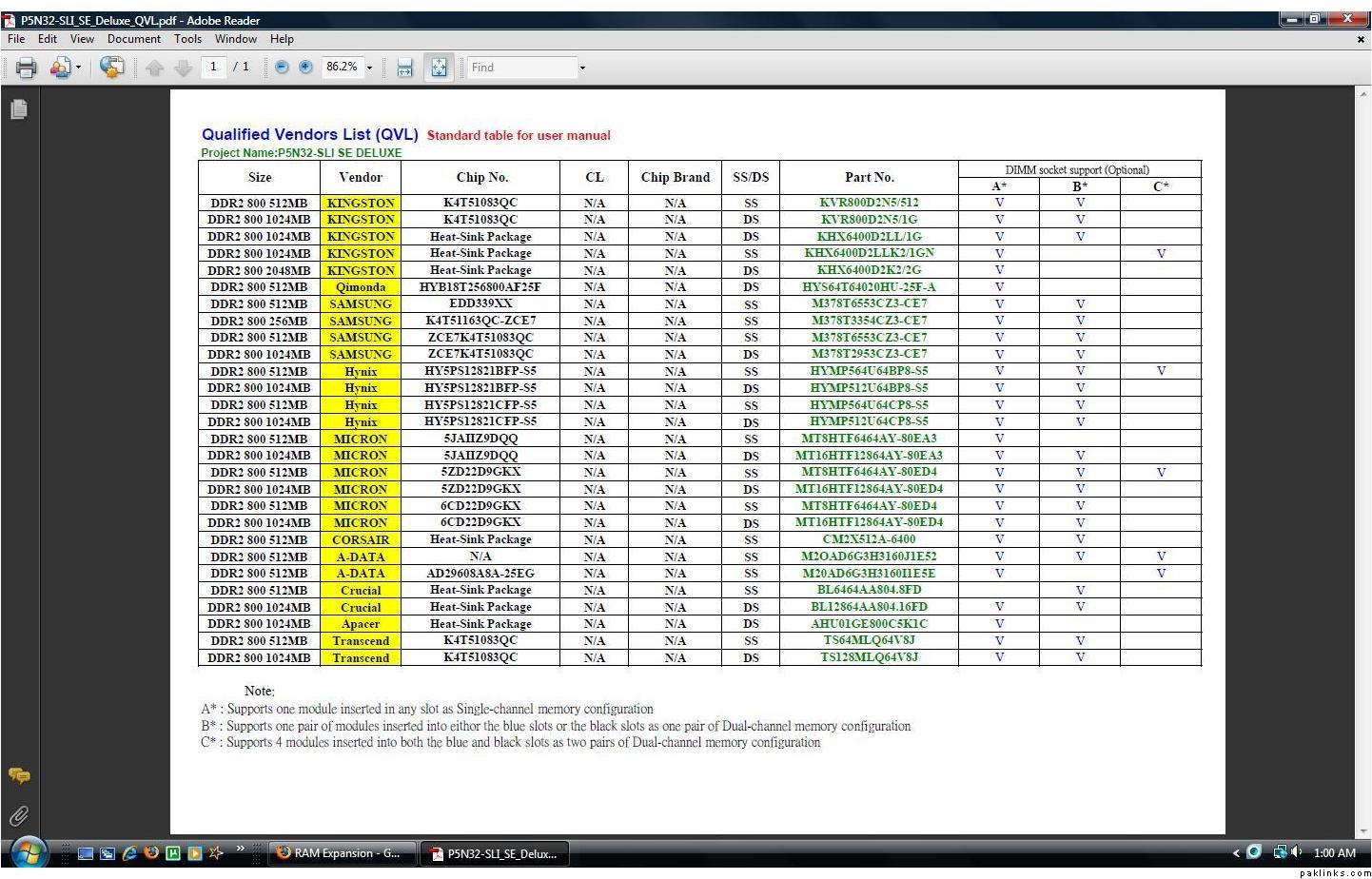The width and height of the screenshot is (1372, 879).
Task: Open the Comments panel in sidebar
Action: pos(19,775)
